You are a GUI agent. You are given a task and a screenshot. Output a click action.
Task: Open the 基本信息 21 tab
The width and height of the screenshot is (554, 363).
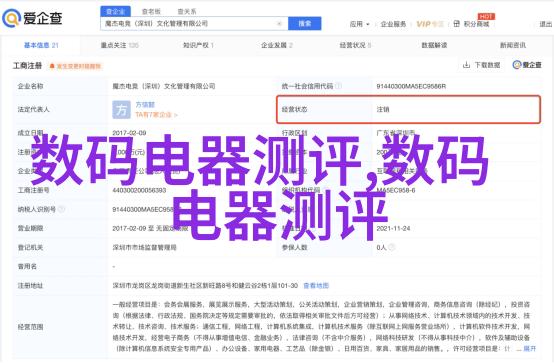tap(41, 45)
